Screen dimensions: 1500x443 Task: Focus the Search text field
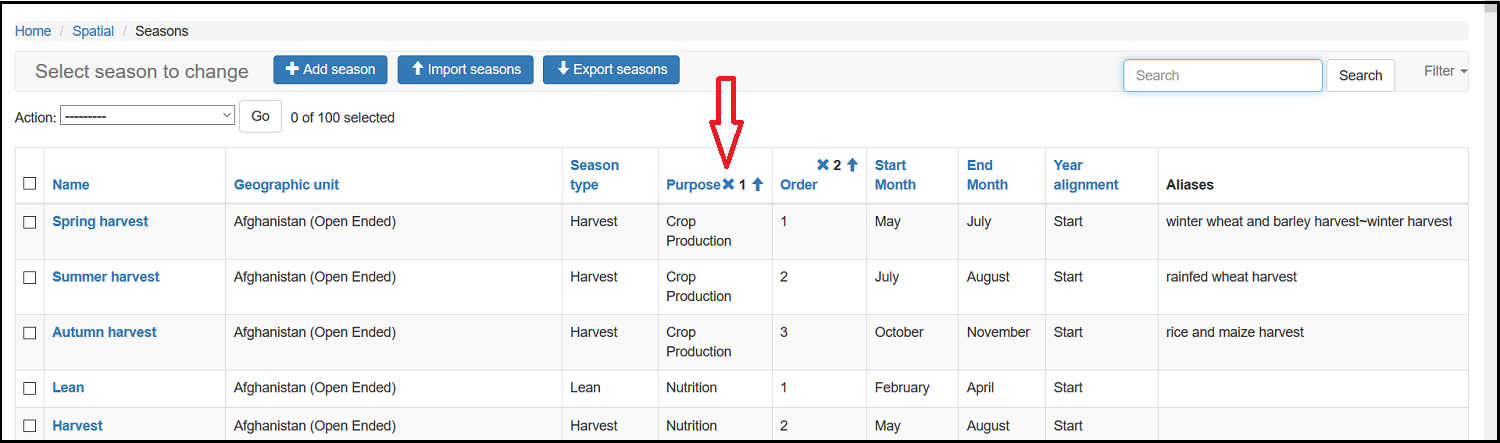[1222, 75]
